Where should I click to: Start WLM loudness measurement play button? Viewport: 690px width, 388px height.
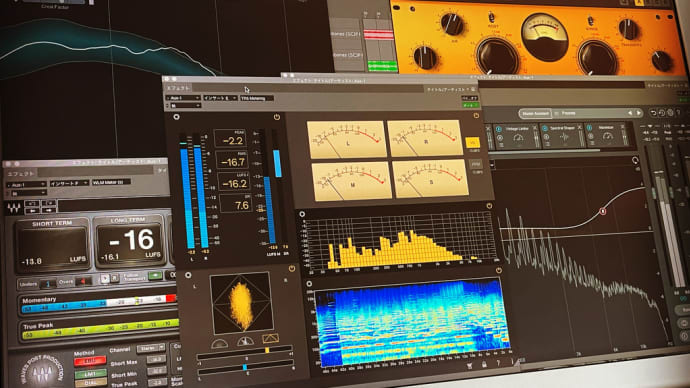[104, 279]
